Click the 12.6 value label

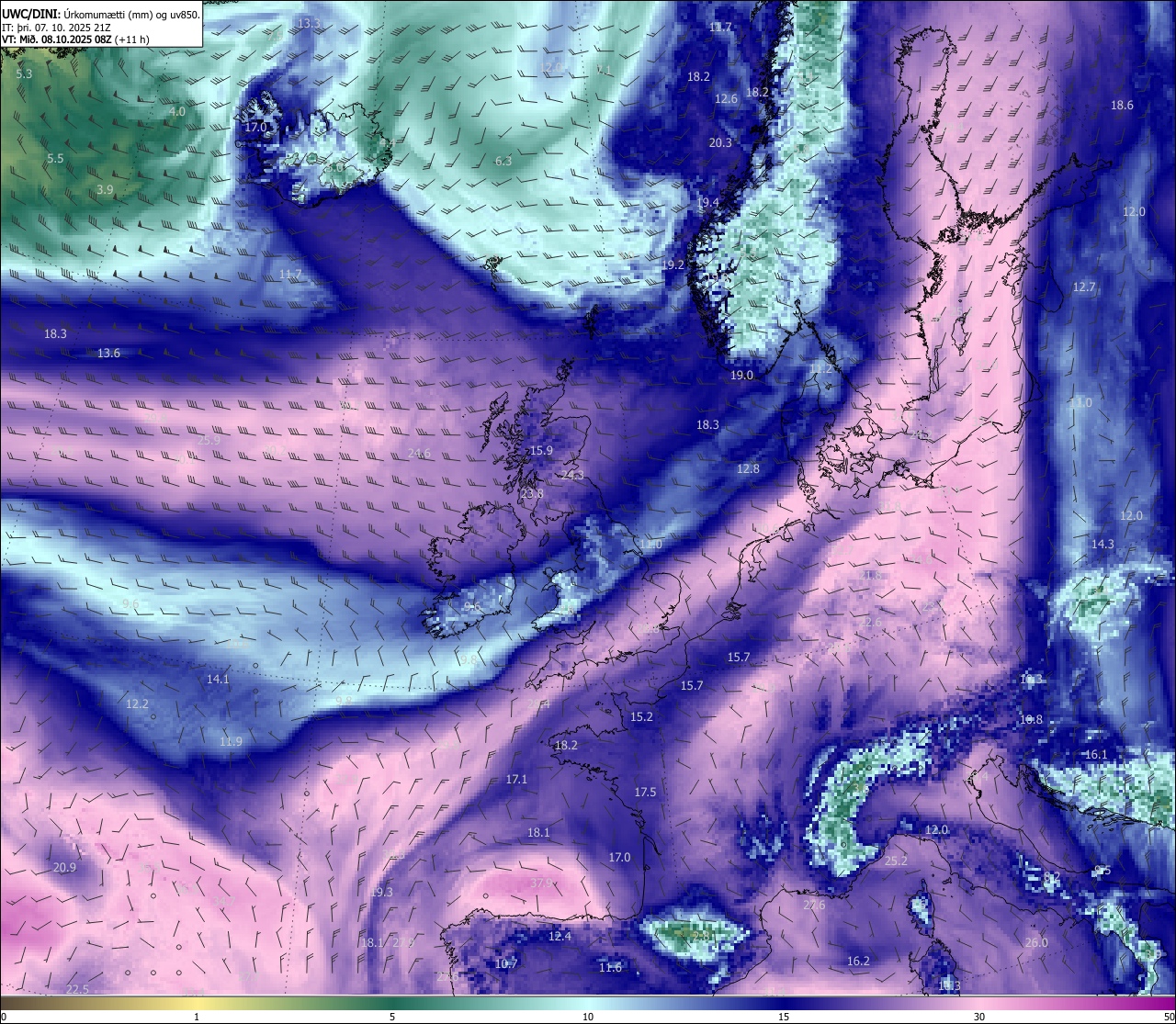pyautogui.click(x=727, y=98)
